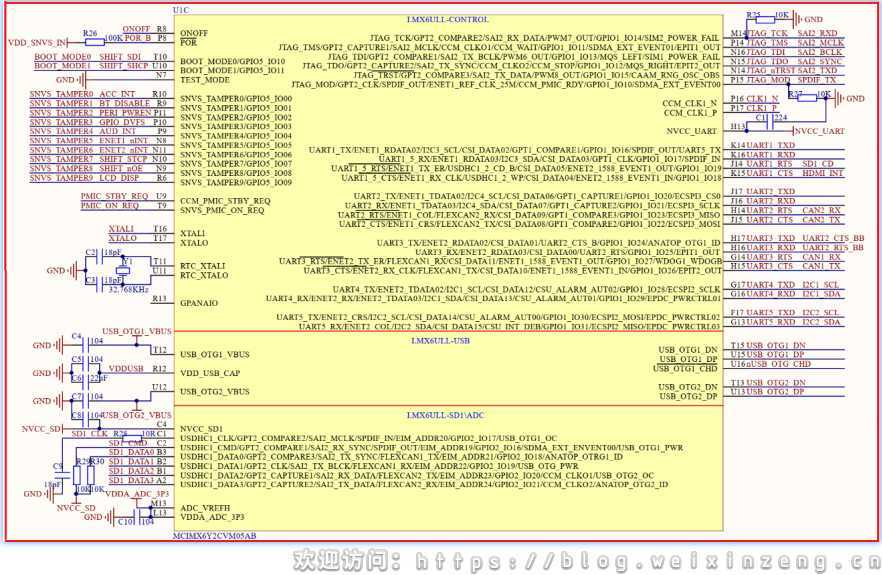The height and width of the screenshot is (575, 882).
Task: Click the ENET1_nINT net label
Action: point(124,141)
